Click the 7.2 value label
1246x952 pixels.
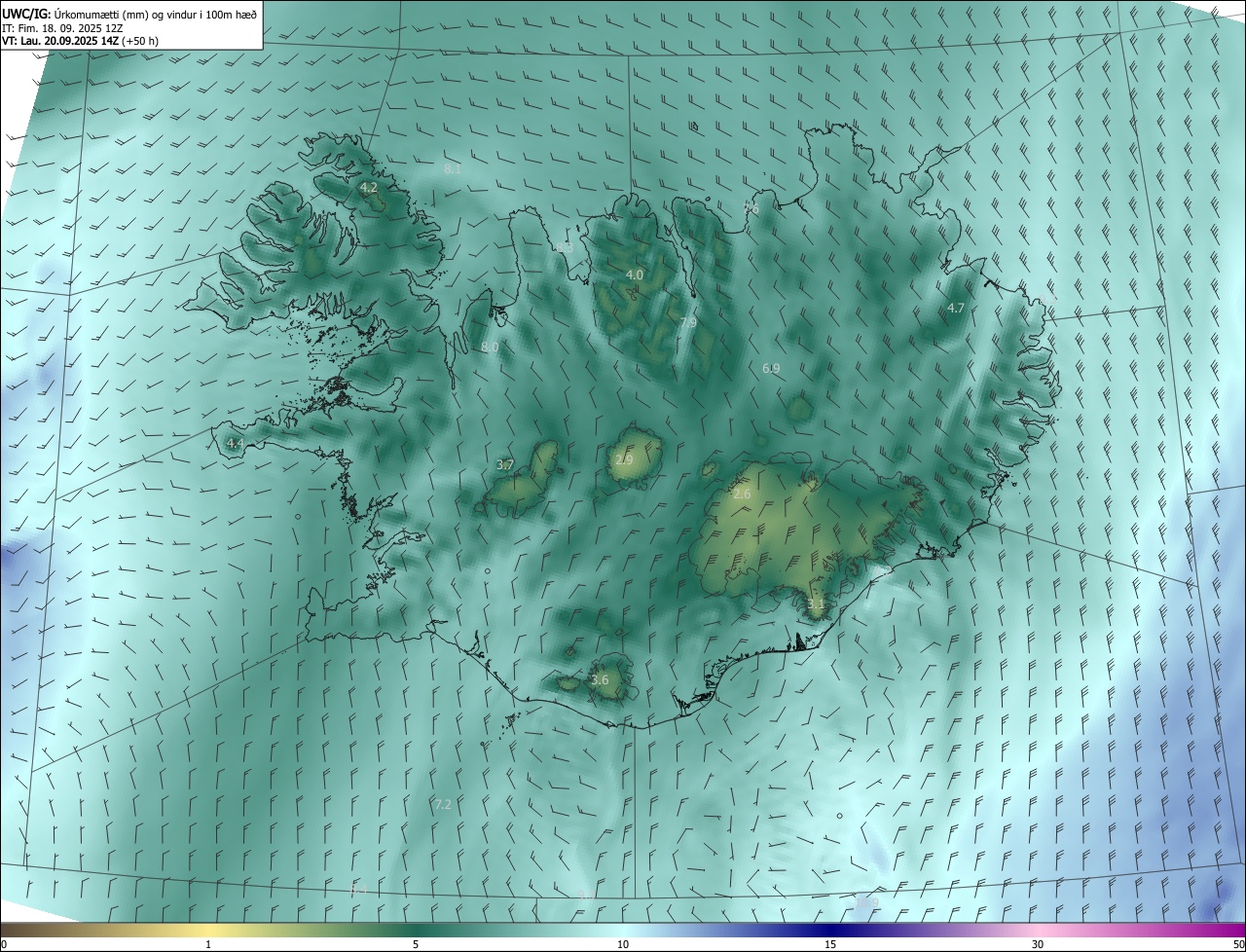click(443, 804)
